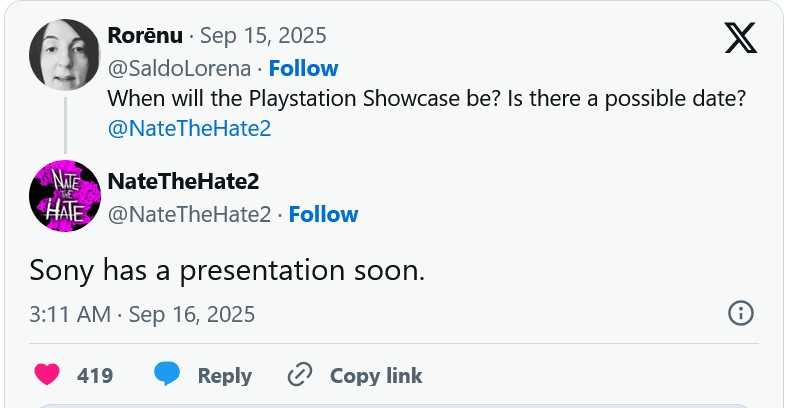Viewport: 786px width, 408px height.
Task: Open the Rorēnu display name link
Action: (x=145, y=36)
